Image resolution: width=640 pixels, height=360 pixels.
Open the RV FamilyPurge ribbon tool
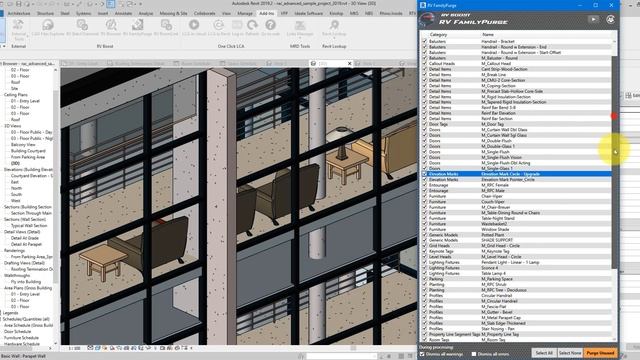(138, 28)
